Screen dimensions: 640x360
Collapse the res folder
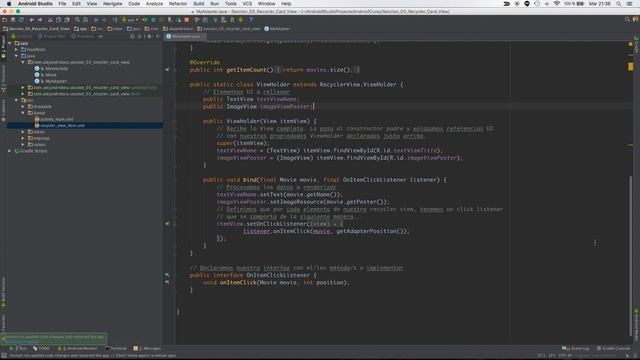16,100
